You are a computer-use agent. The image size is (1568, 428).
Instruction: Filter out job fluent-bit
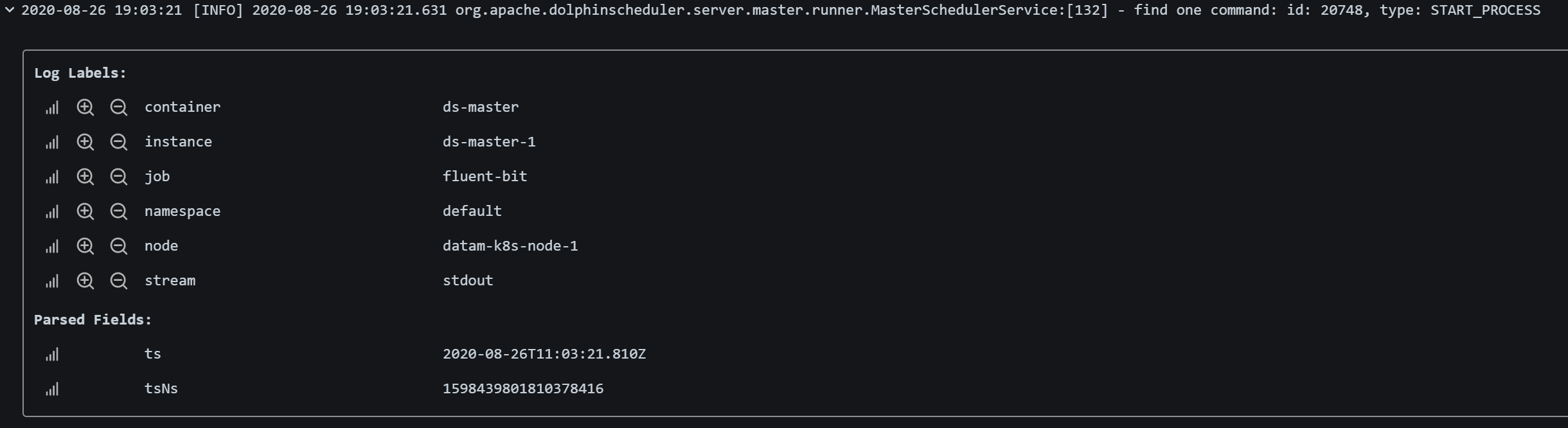[x=119, y=177]
